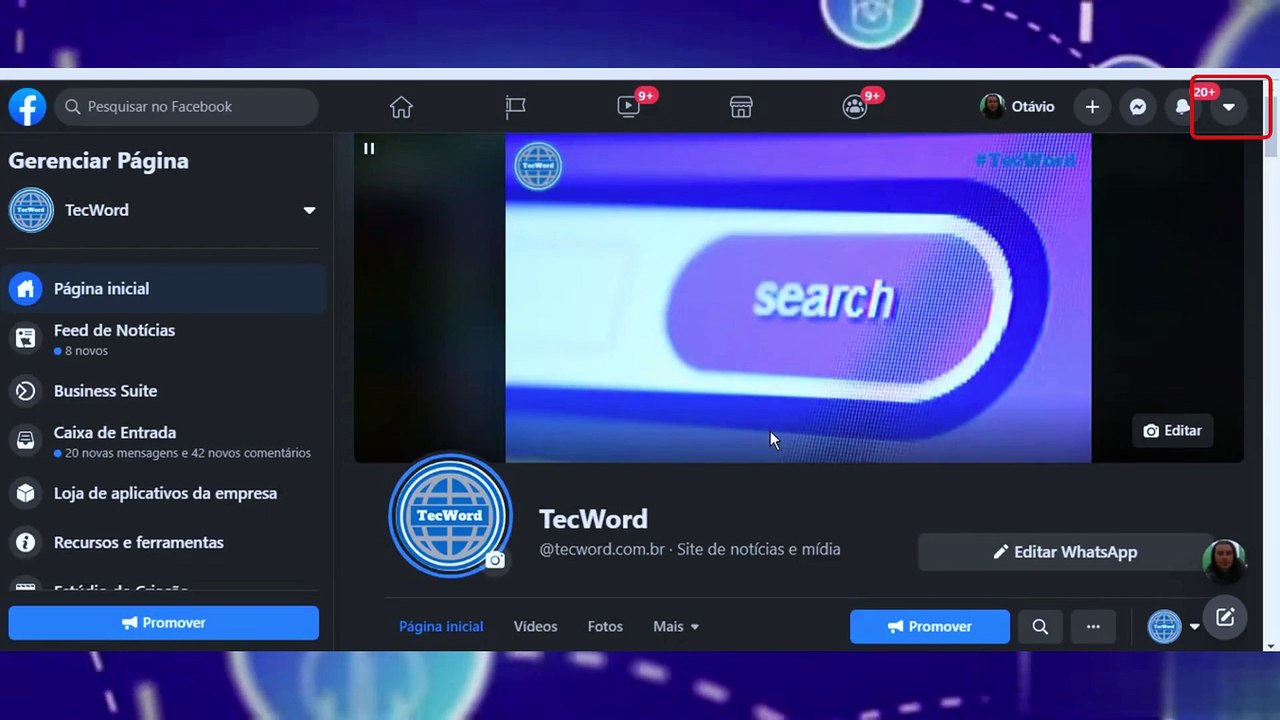This screenshot has height=720, width=1280.
Task: Click the Pesquisar no Facebook search field
Action: (187, 107)
